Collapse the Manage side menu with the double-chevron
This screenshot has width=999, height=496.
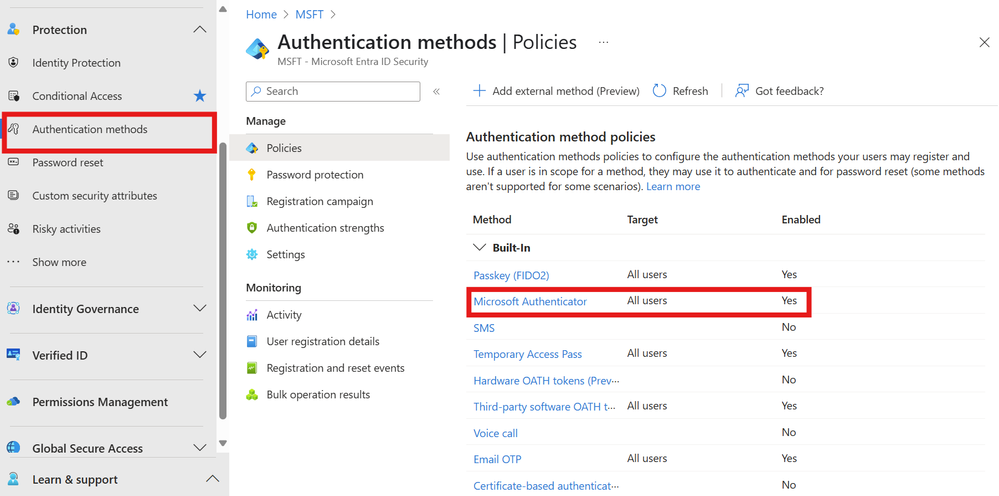[436, 91]
